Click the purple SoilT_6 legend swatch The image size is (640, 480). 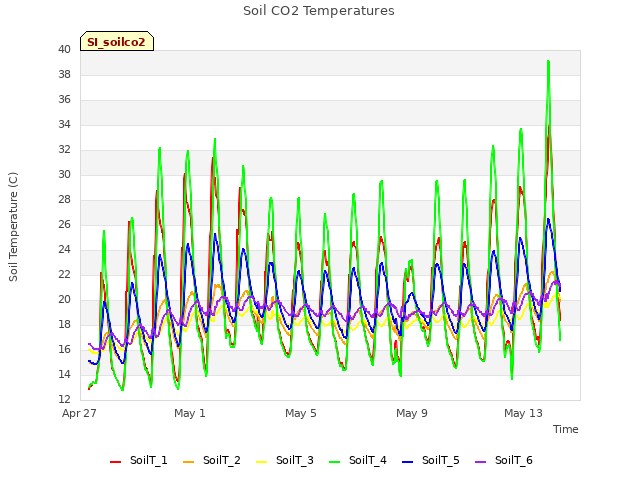pos(481,462)
